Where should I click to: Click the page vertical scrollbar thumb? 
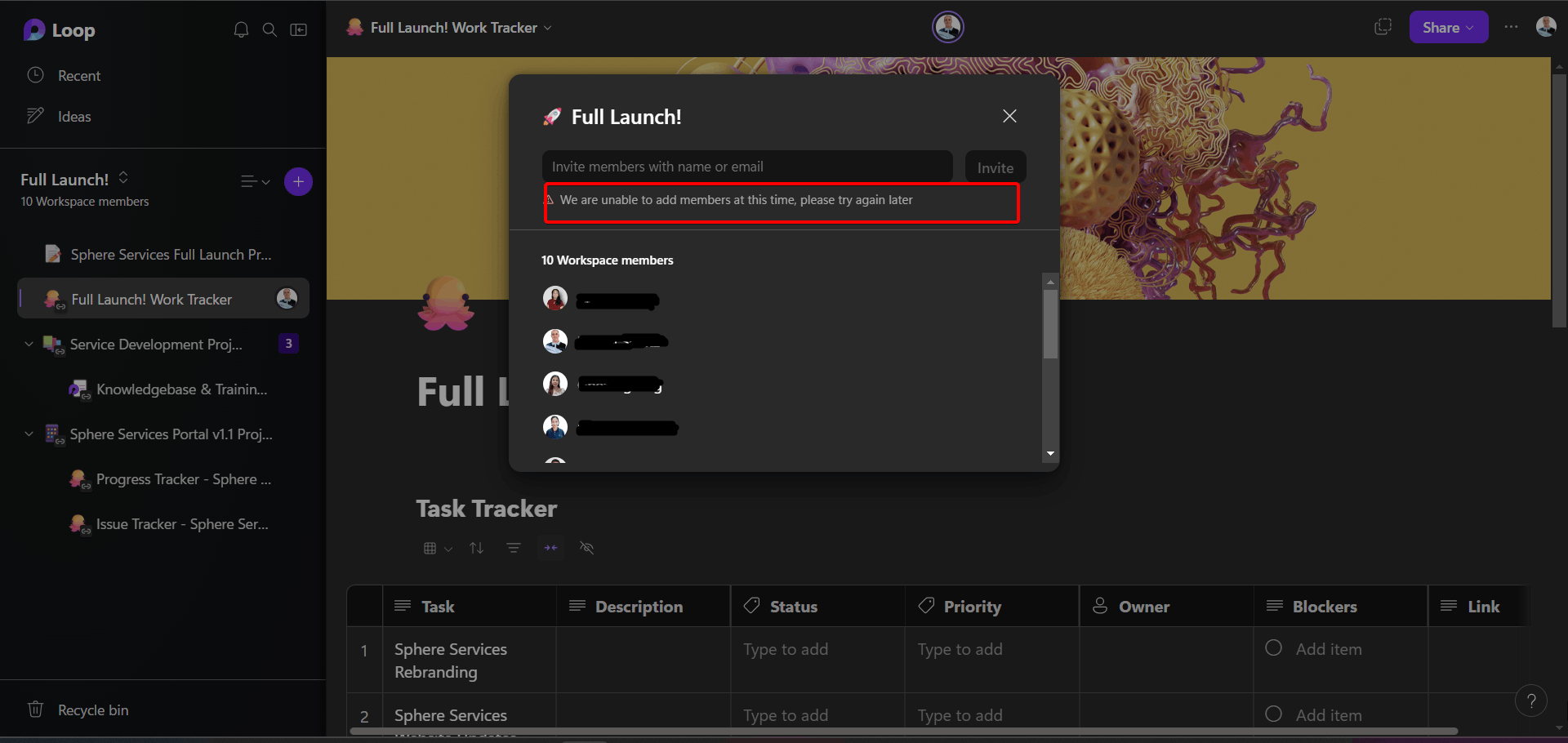[x=1559, y=201]
